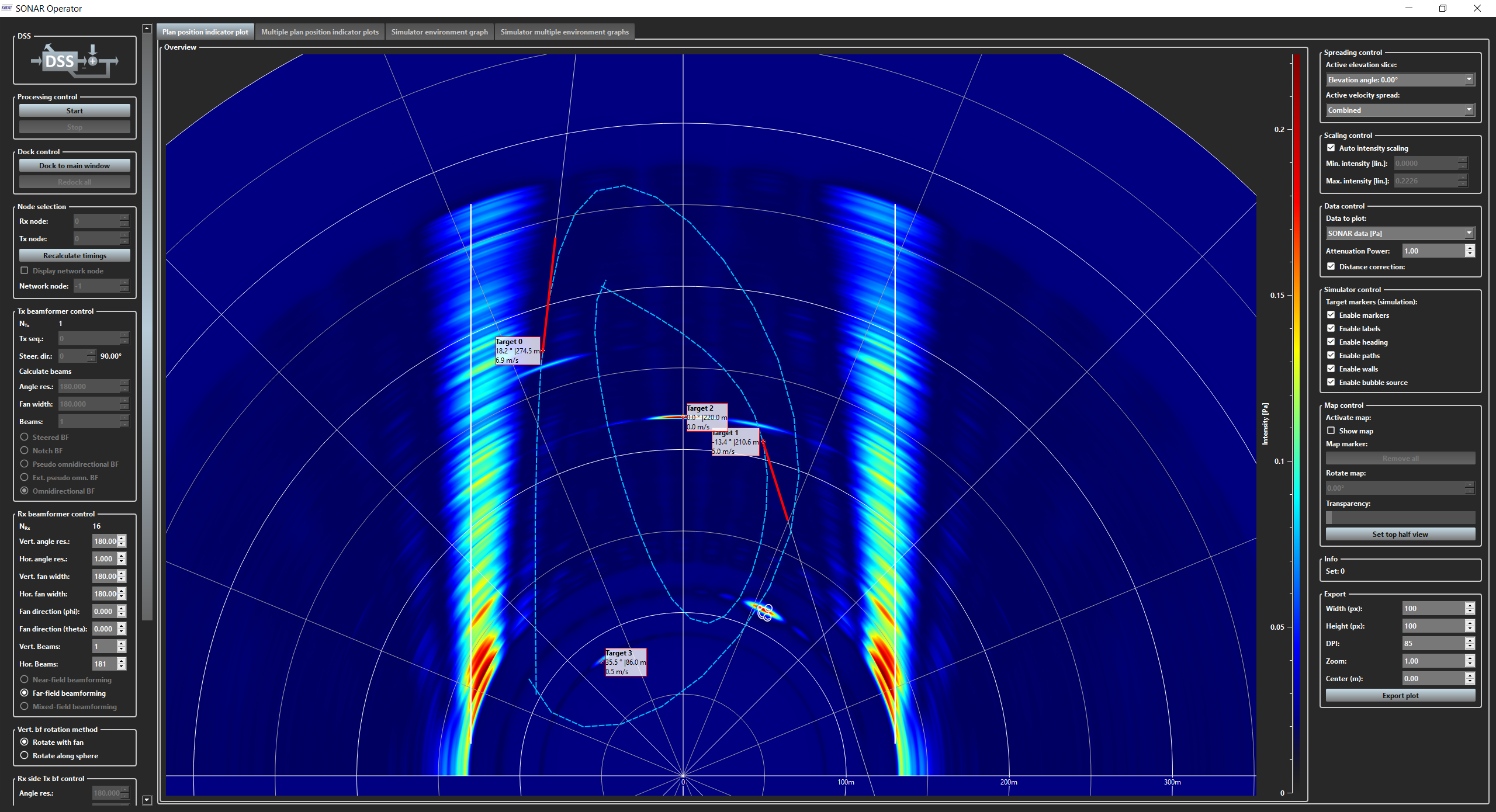Click the left panel vertical scrollbar
The width and height of the screenshot is (1496, 812).
point(147,327)
